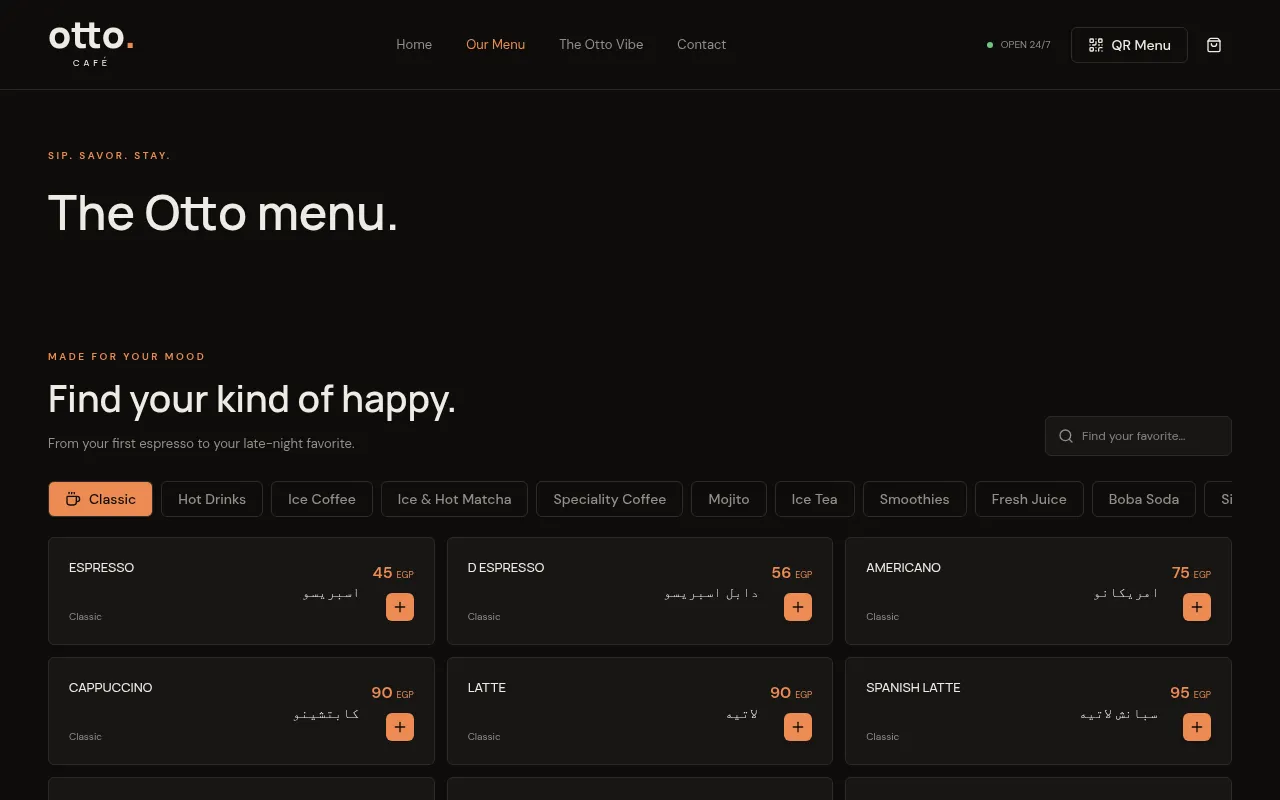Image resolution: width=1280 pixels, height=800 pixels.
Task: Add LATTE using its plus button
Action: pyautogui.click(x=798, y=727)
